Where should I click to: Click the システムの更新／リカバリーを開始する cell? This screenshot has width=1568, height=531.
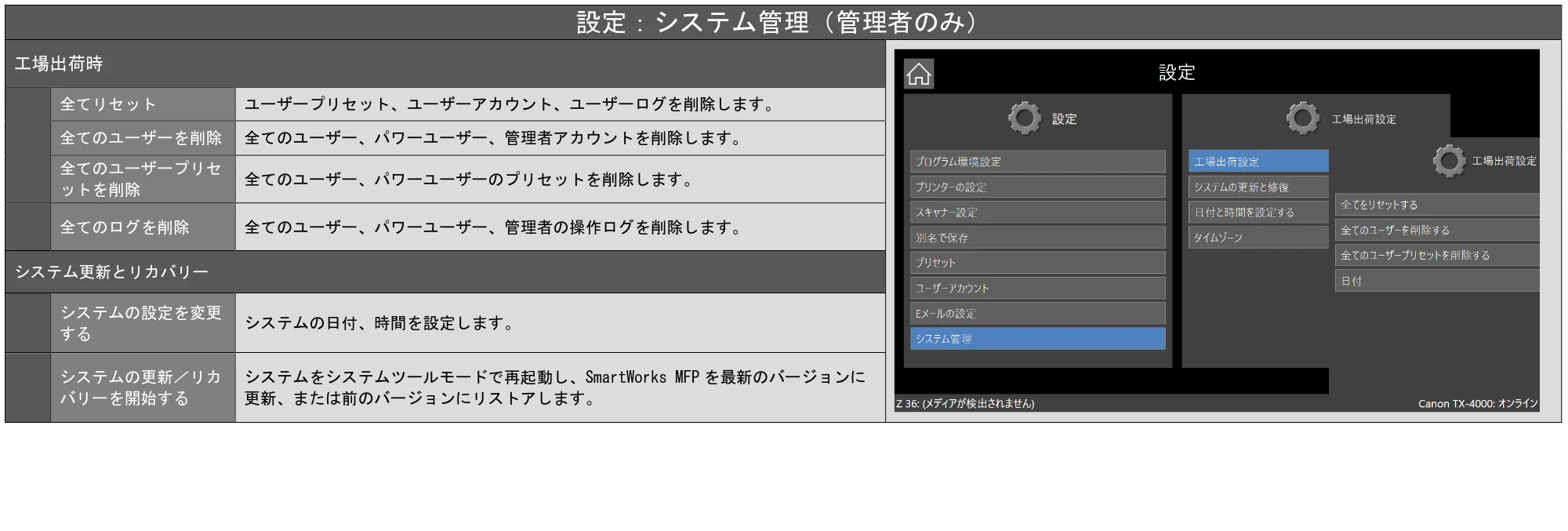click(143, 387)
